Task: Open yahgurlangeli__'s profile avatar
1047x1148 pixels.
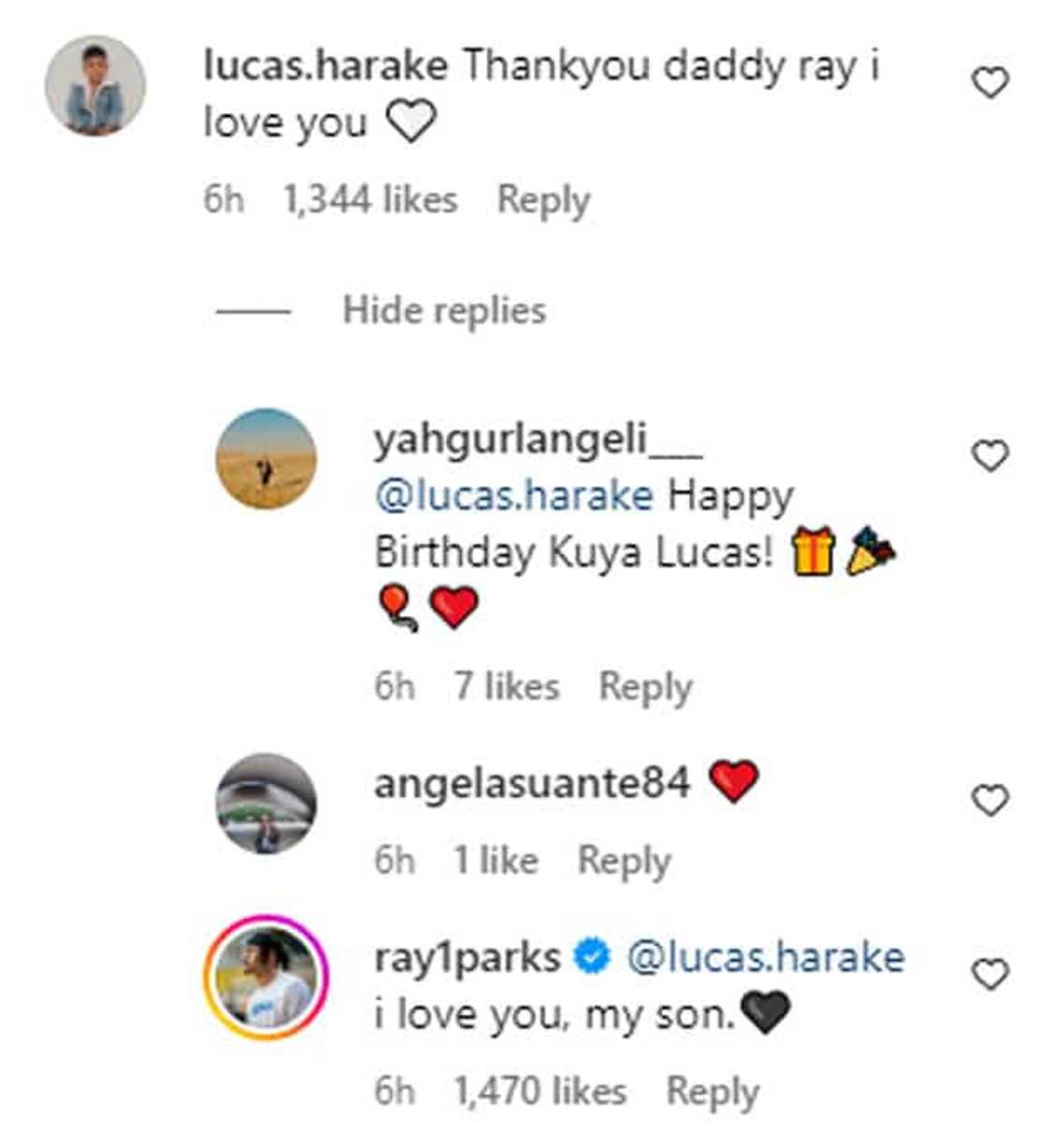Action: pos(266,459)
